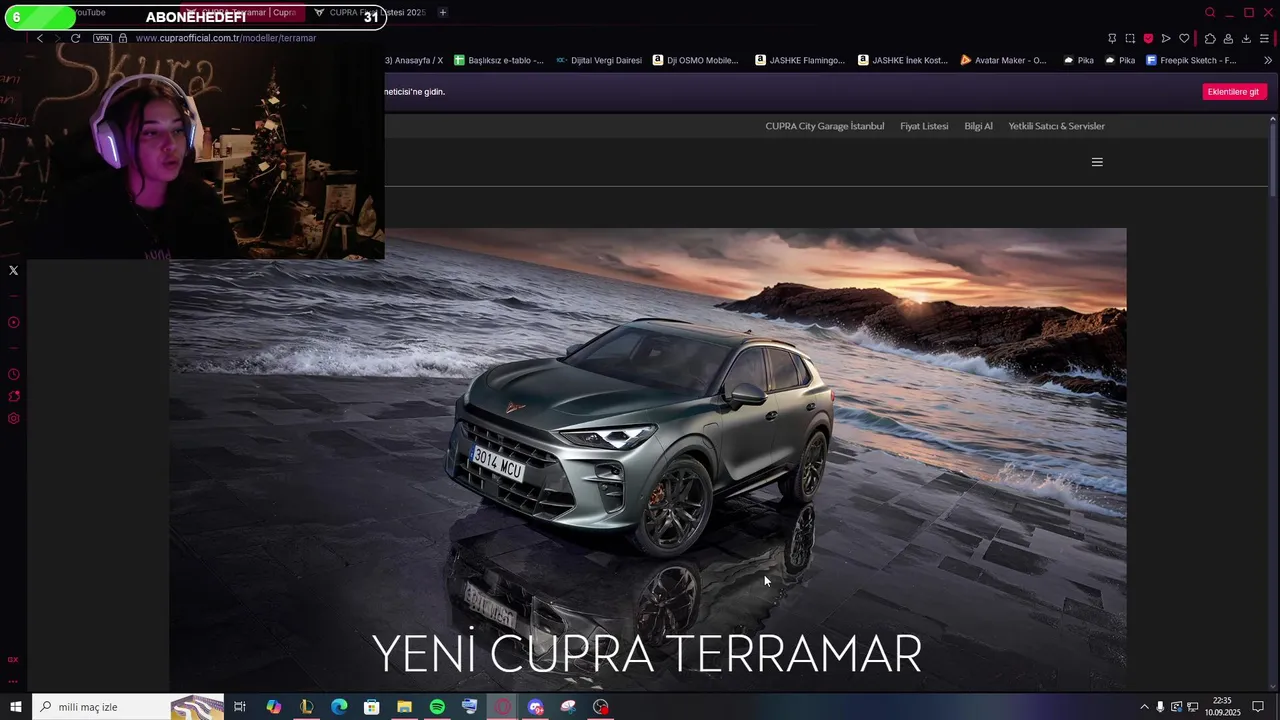Activate the snapshot capture tool icon
The height and width of the screenshot is (720, 1280).
pos(1130,38)
